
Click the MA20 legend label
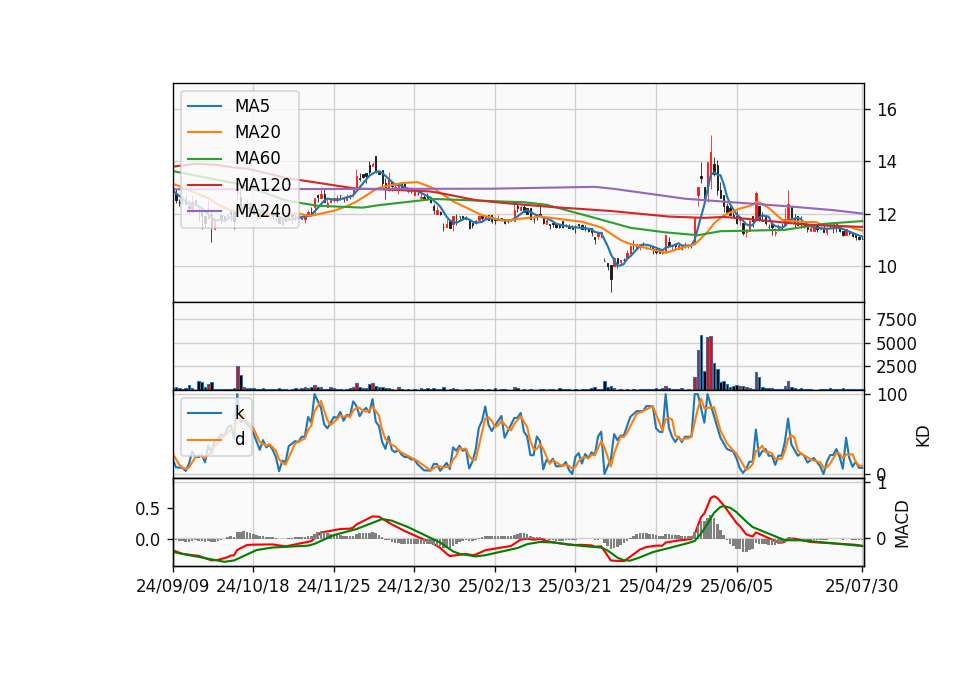point(257,132)
